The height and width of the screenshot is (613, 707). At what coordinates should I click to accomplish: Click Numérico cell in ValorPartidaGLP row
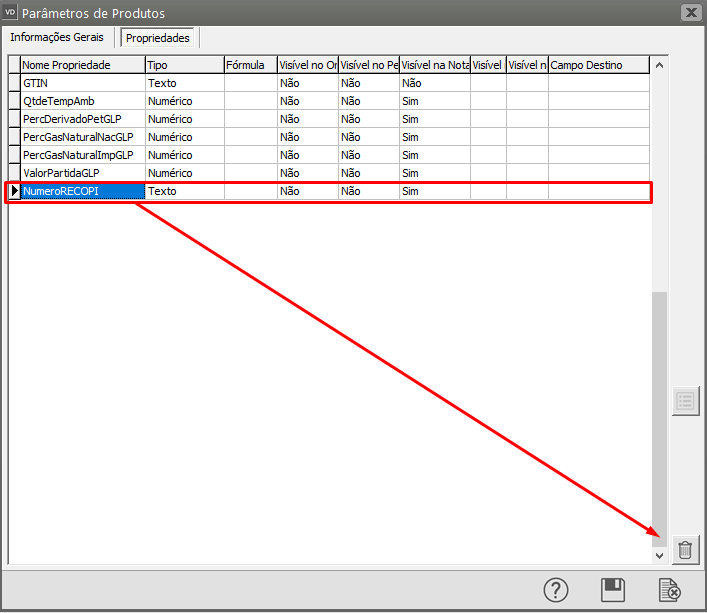tap(185, 173)
